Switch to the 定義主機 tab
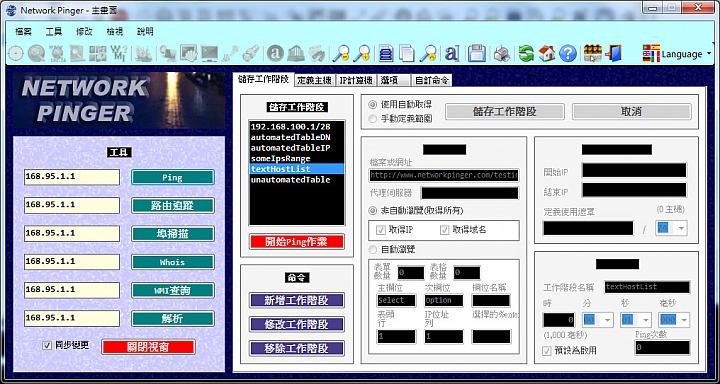This screenshot has height=384, width=720. tap(315, 80)
